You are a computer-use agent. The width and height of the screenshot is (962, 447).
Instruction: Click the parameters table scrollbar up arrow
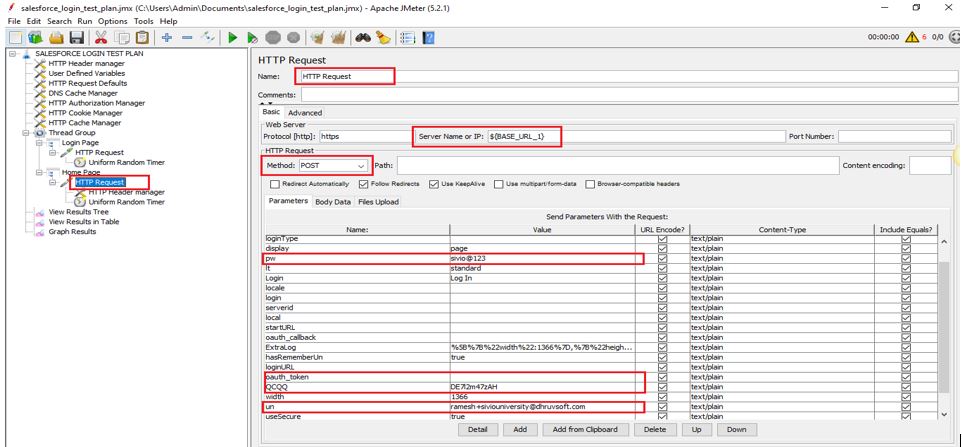pyautogui.click(x=944, y=242)
